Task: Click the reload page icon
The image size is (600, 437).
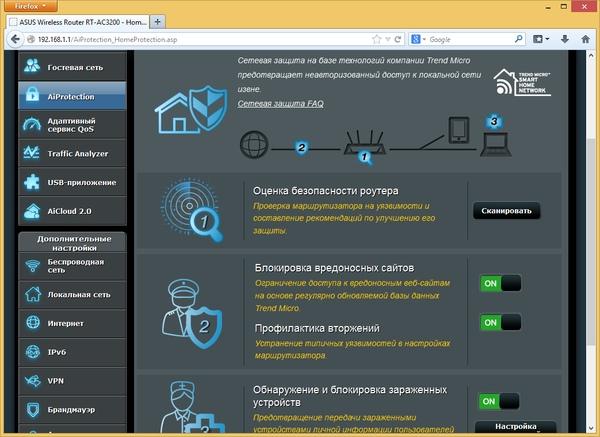Action: (x=398, y=39)
